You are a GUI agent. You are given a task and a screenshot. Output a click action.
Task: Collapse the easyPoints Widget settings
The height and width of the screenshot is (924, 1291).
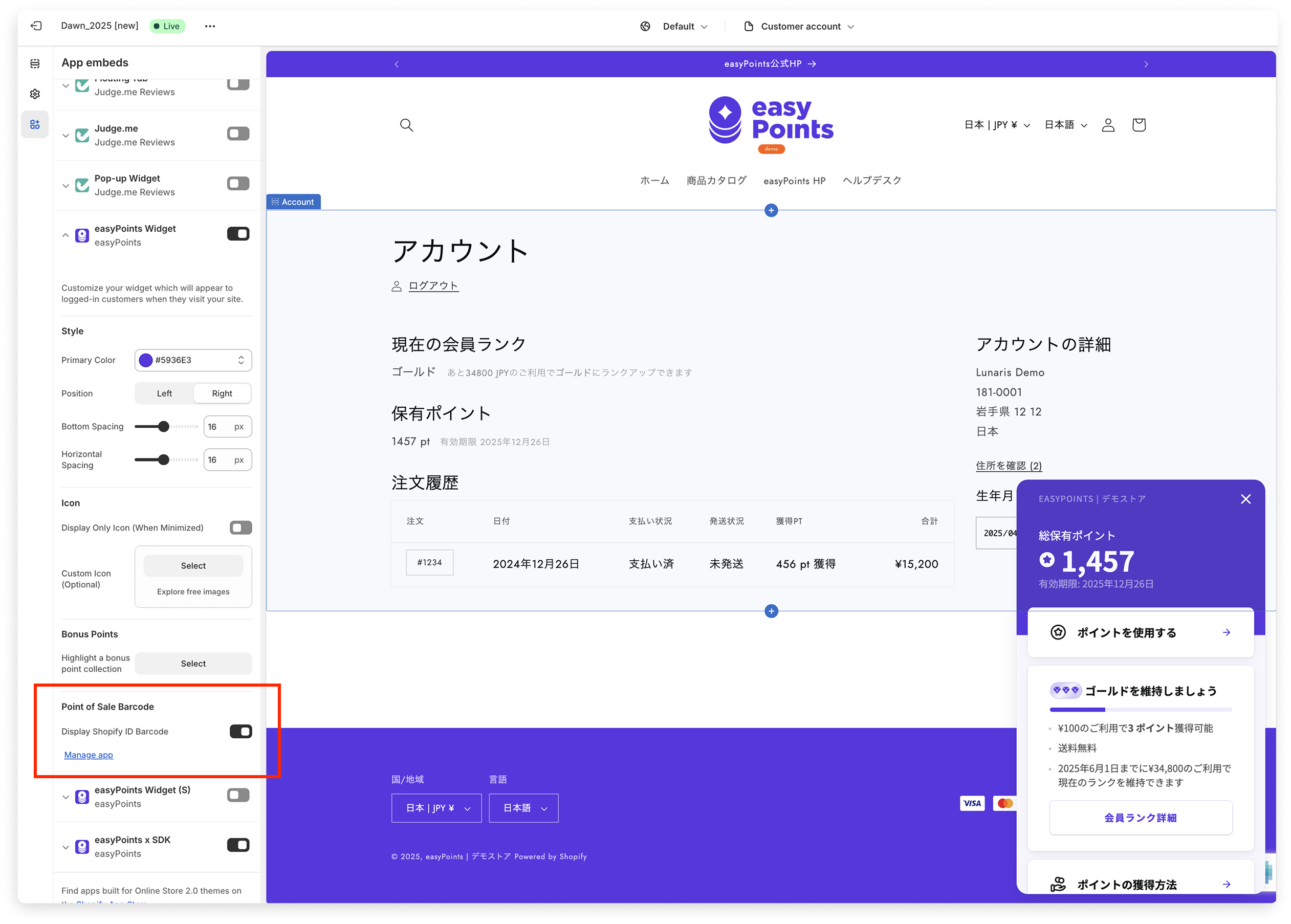(65, 235)
